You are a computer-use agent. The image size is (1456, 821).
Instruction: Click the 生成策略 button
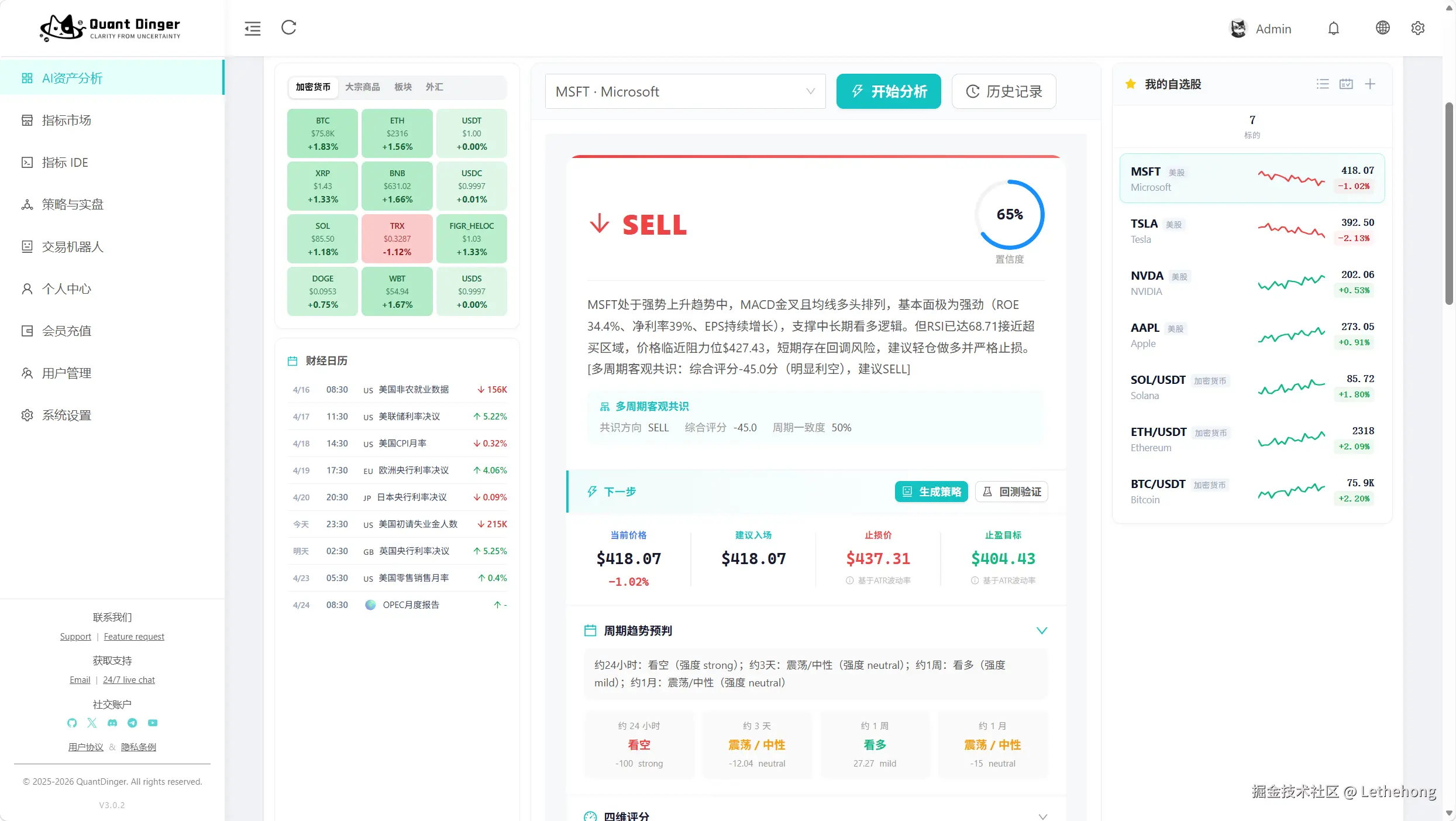pos(931,492)
